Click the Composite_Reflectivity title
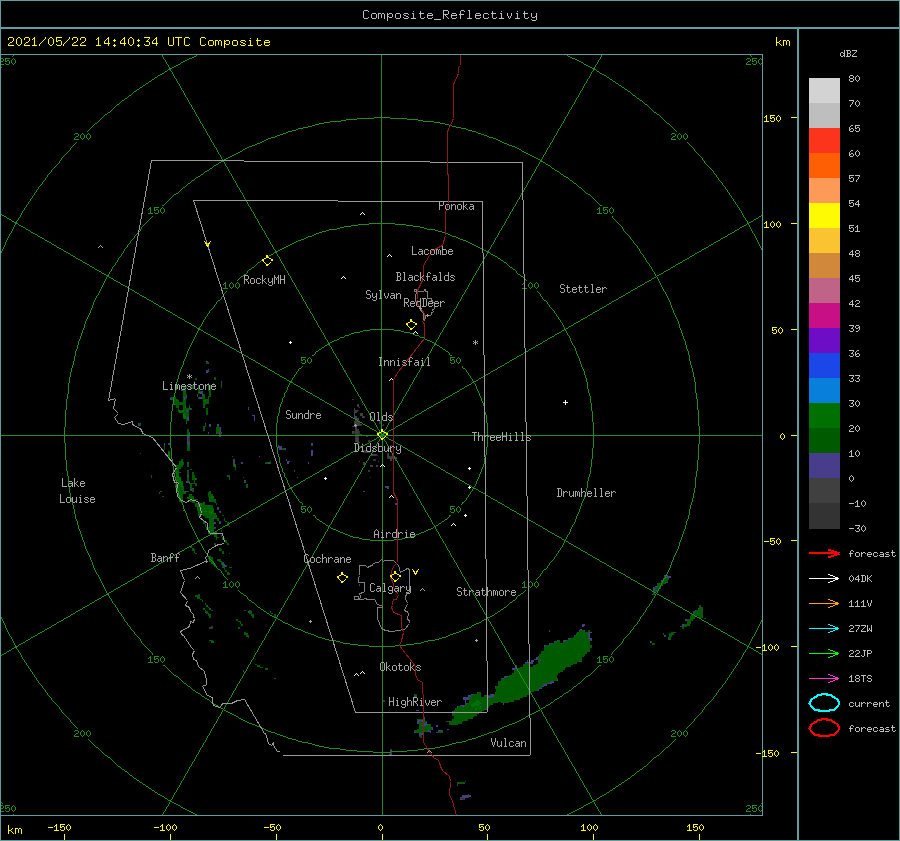Screen dimensions: 900x841 pyautogui.click(x=450, y=15)
